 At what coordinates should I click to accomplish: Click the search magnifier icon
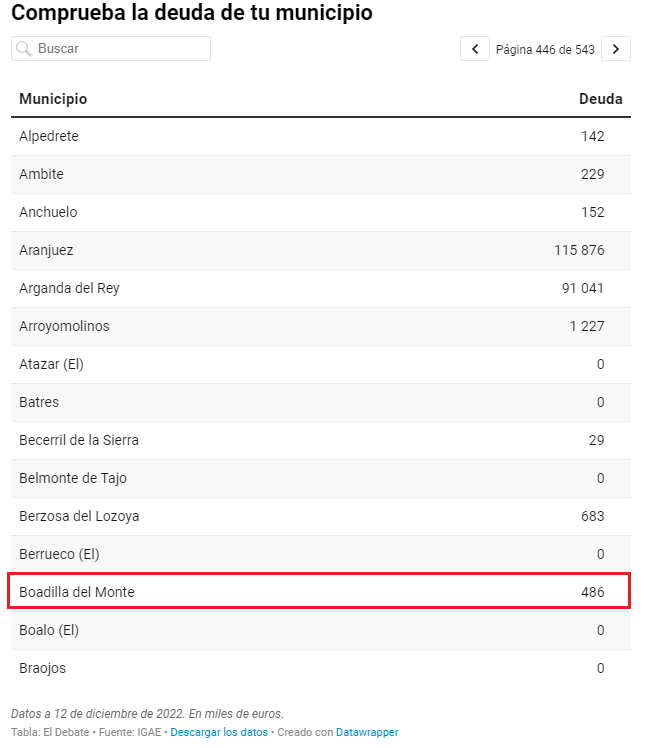23,49
